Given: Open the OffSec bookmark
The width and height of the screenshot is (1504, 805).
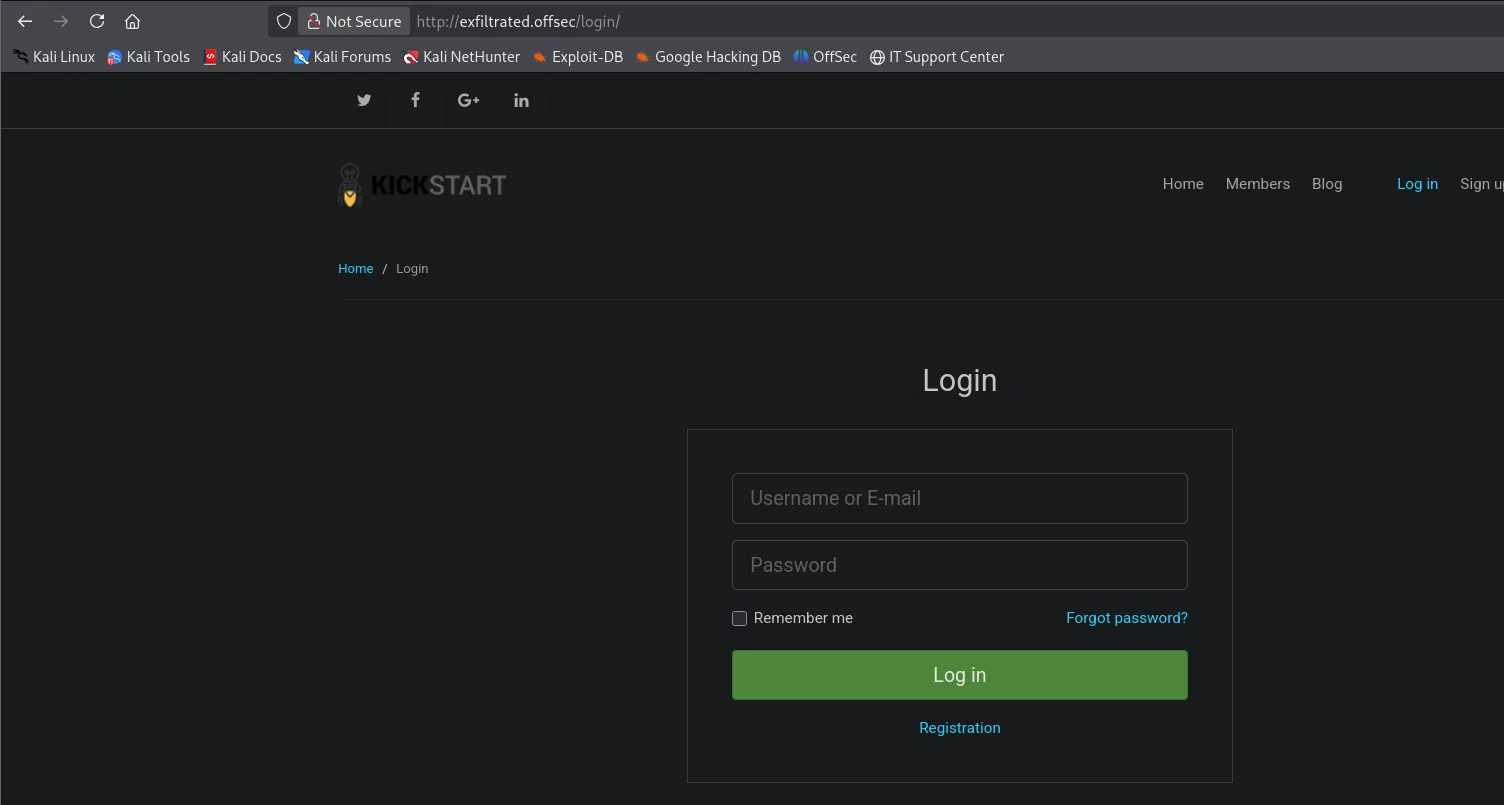Looking at the screenshot, I should 825,57.
